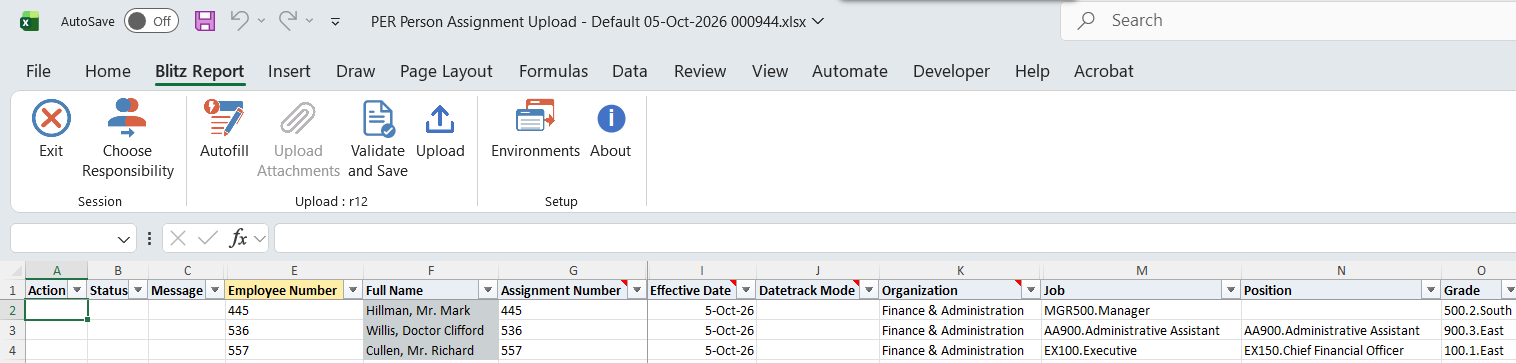Screen dimensions: 1516x363
Task: Switch to the Help tab
Action: click(1032, 71)
